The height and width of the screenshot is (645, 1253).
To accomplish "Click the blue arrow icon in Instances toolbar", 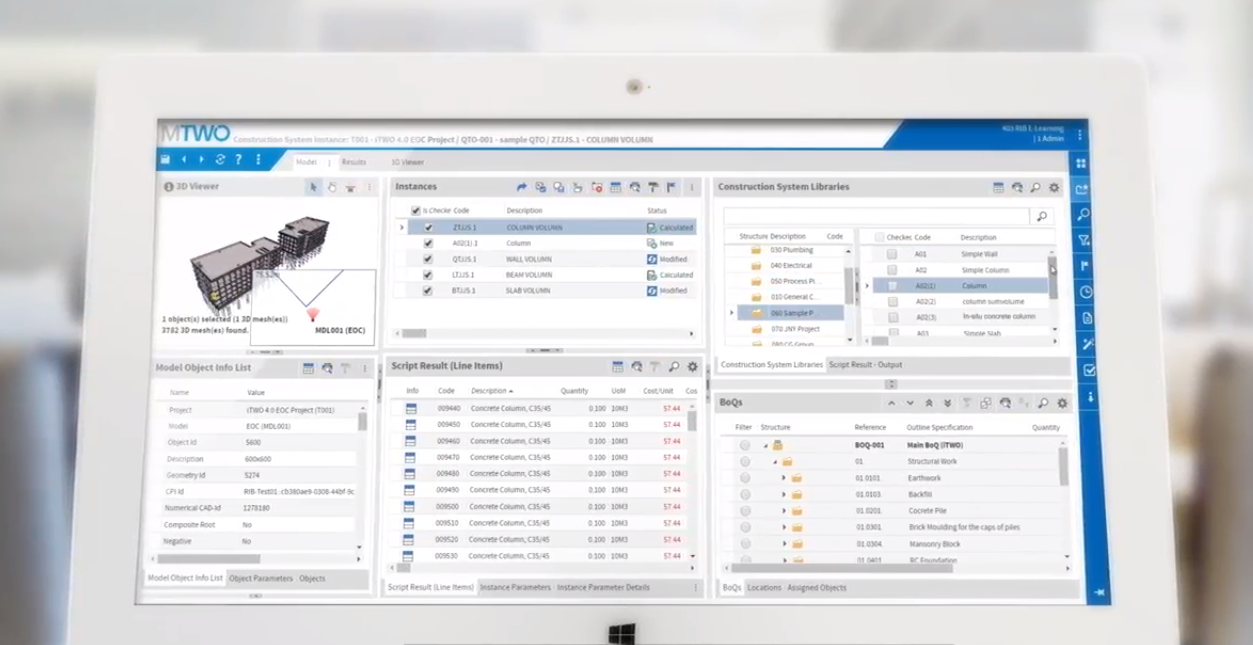I will [521, 187].
